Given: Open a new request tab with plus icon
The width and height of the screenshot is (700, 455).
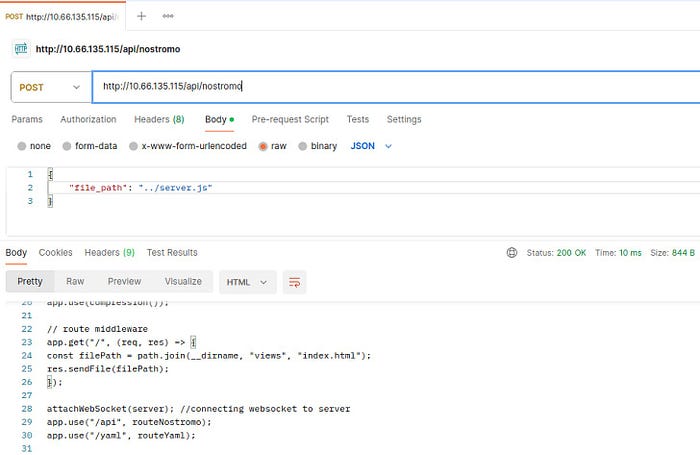Looking at the screenshot, I should click(141, 16).
